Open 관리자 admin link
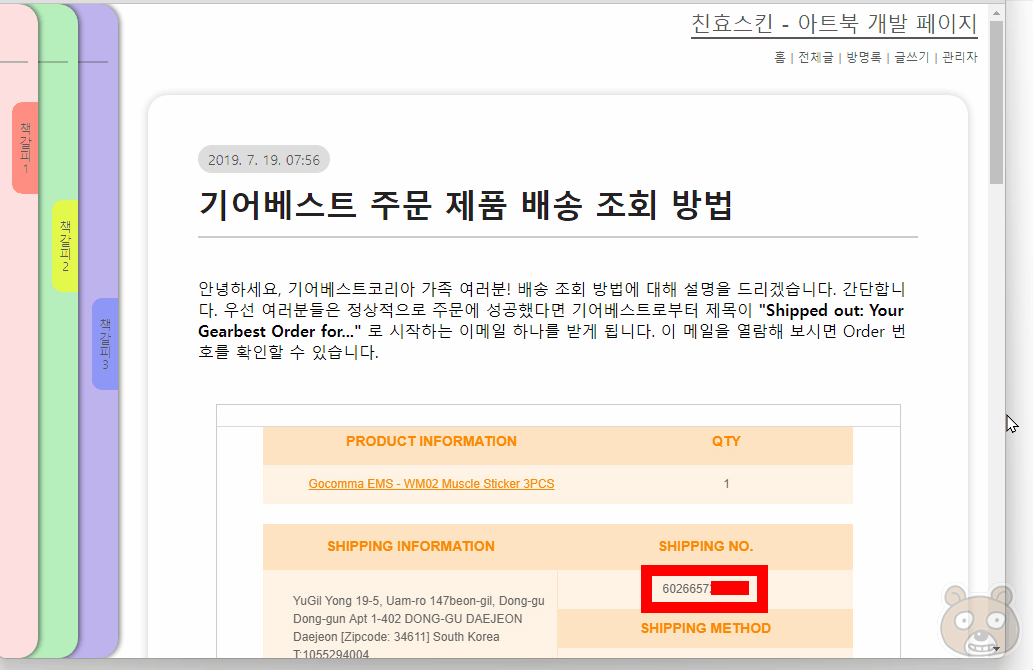This screenshot has height=670, width=1033. click(960, 58)
